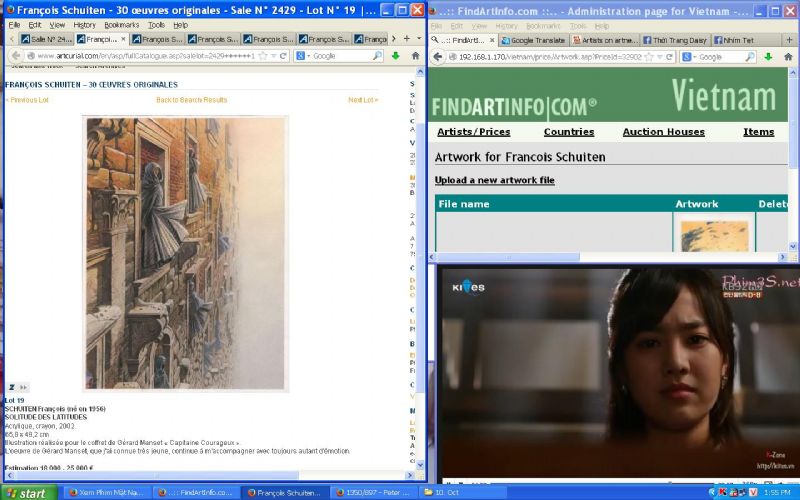This screenshot has width=800, height=500.
Task: Click search magnifier in Artcurial Google box
Action: [x=374, y=56]
